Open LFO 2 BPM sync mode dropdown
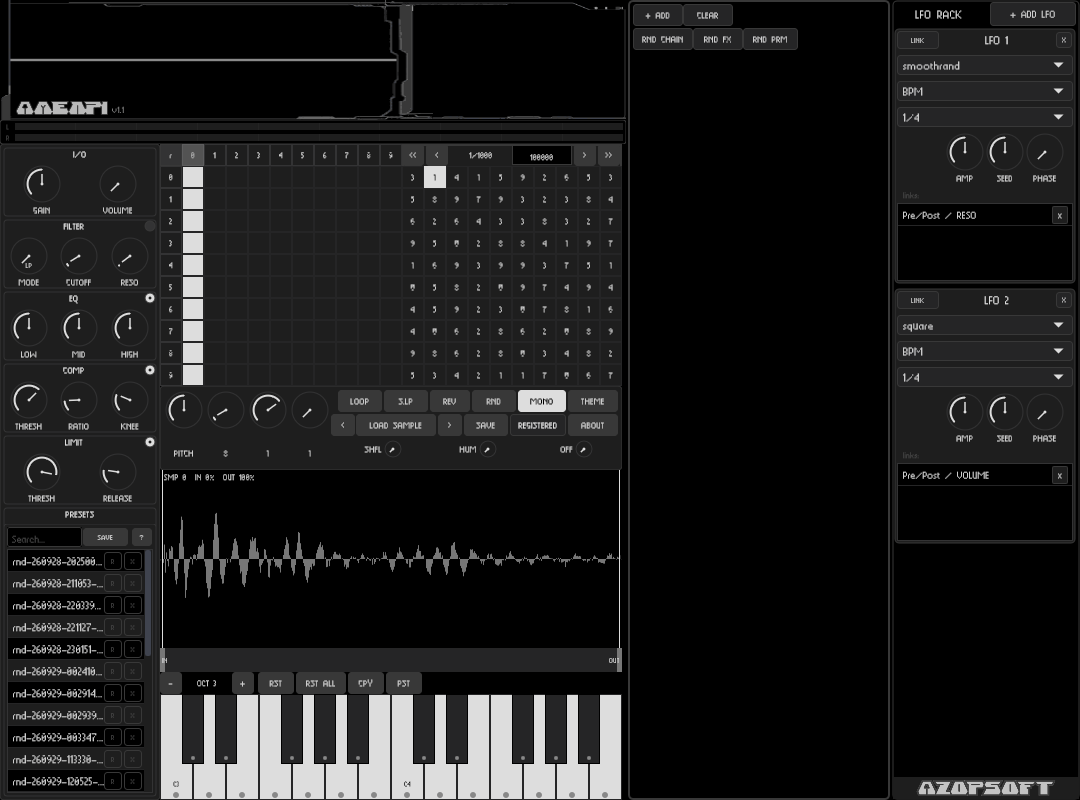Viewport: 1080px width, 800px height. coord(984,351)
